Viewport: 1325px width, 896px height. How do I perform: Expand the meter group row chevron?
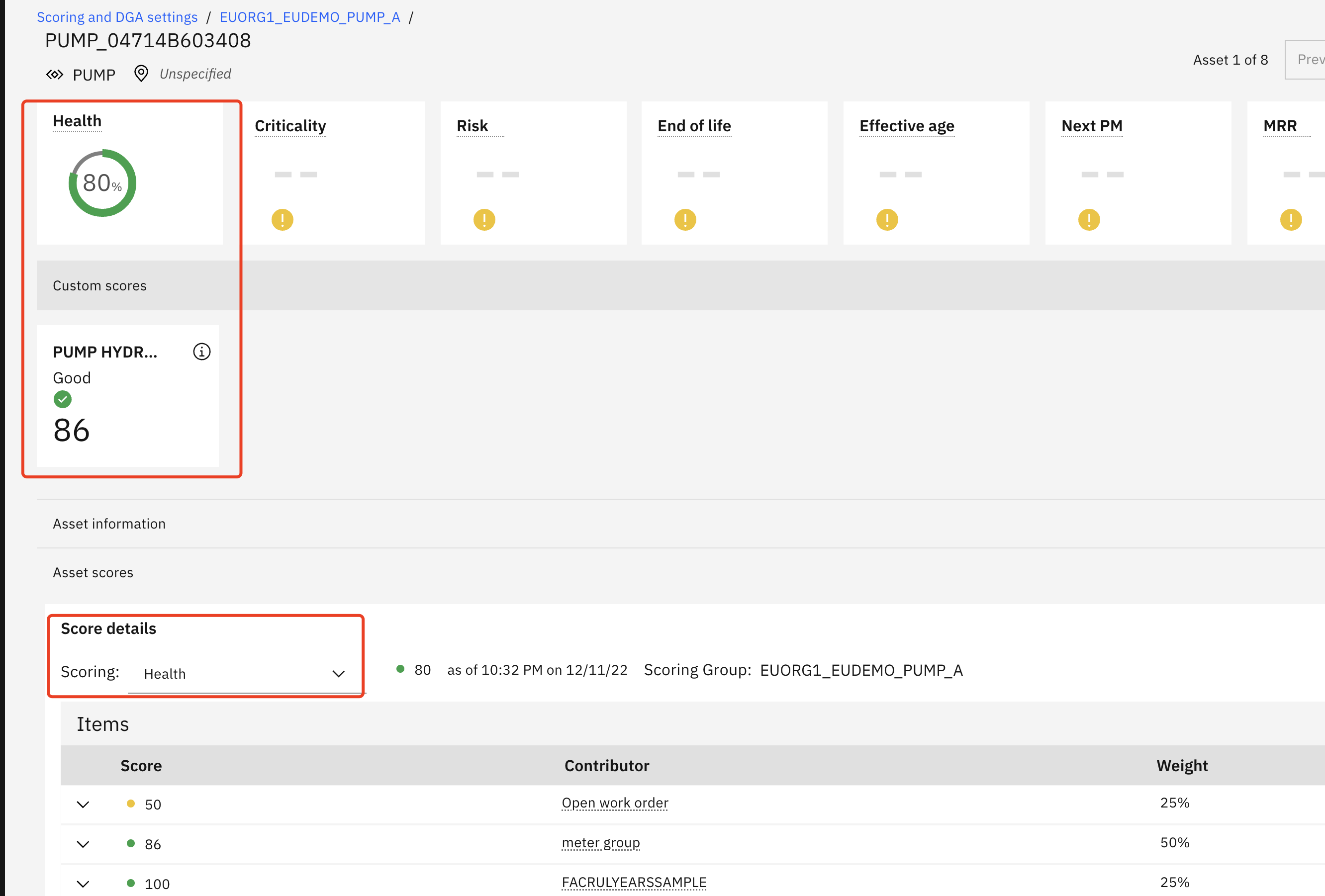83,844
